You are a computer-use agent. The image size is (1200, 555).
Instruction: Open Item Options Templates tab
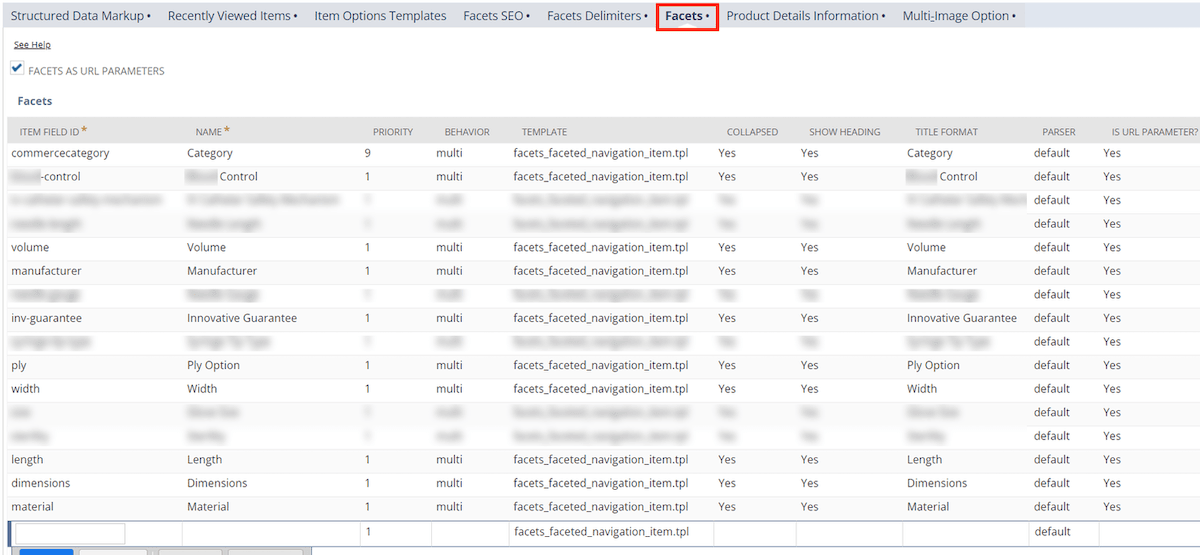[380, 16]
